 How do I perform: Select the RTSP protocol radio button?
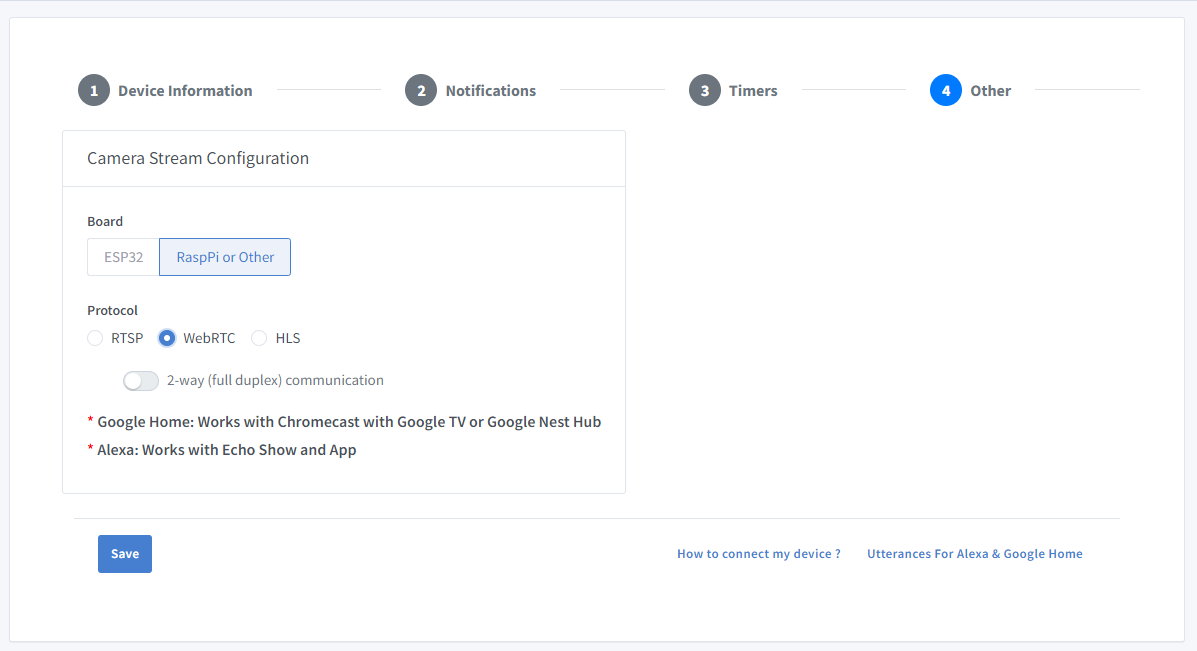(95, 338)
